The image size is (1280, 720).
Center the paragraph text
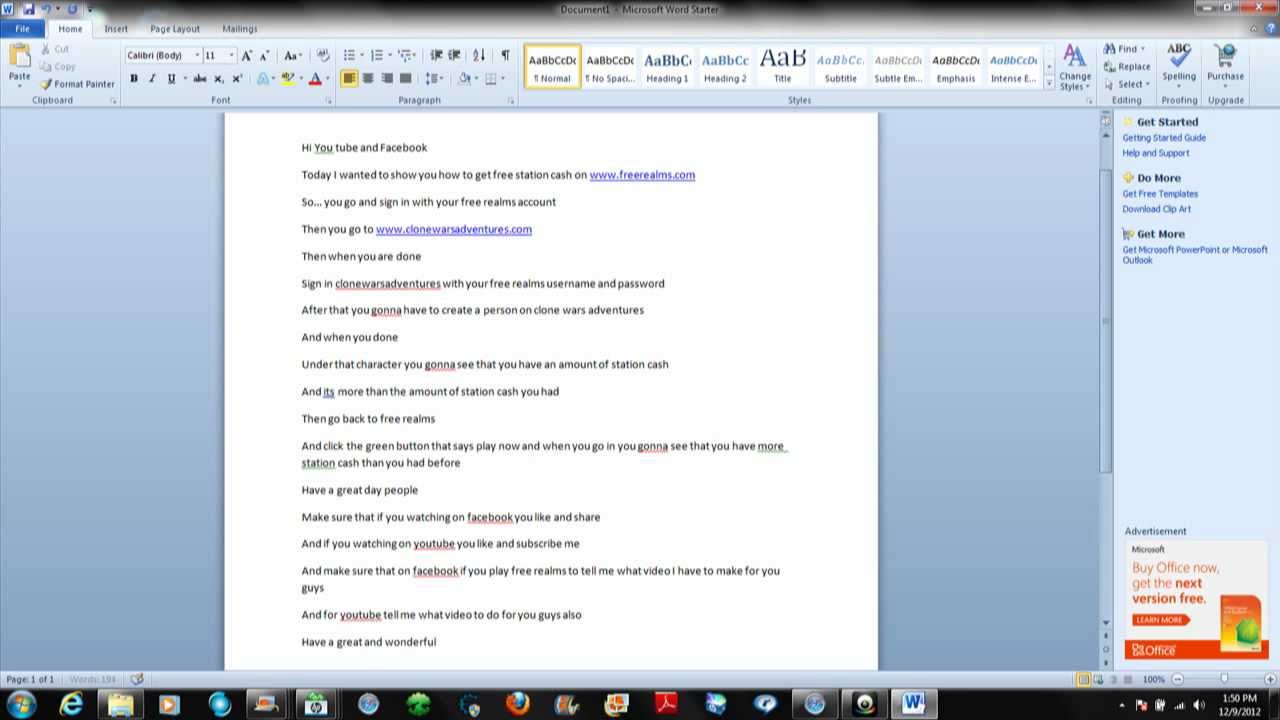(x=368, y=78)
